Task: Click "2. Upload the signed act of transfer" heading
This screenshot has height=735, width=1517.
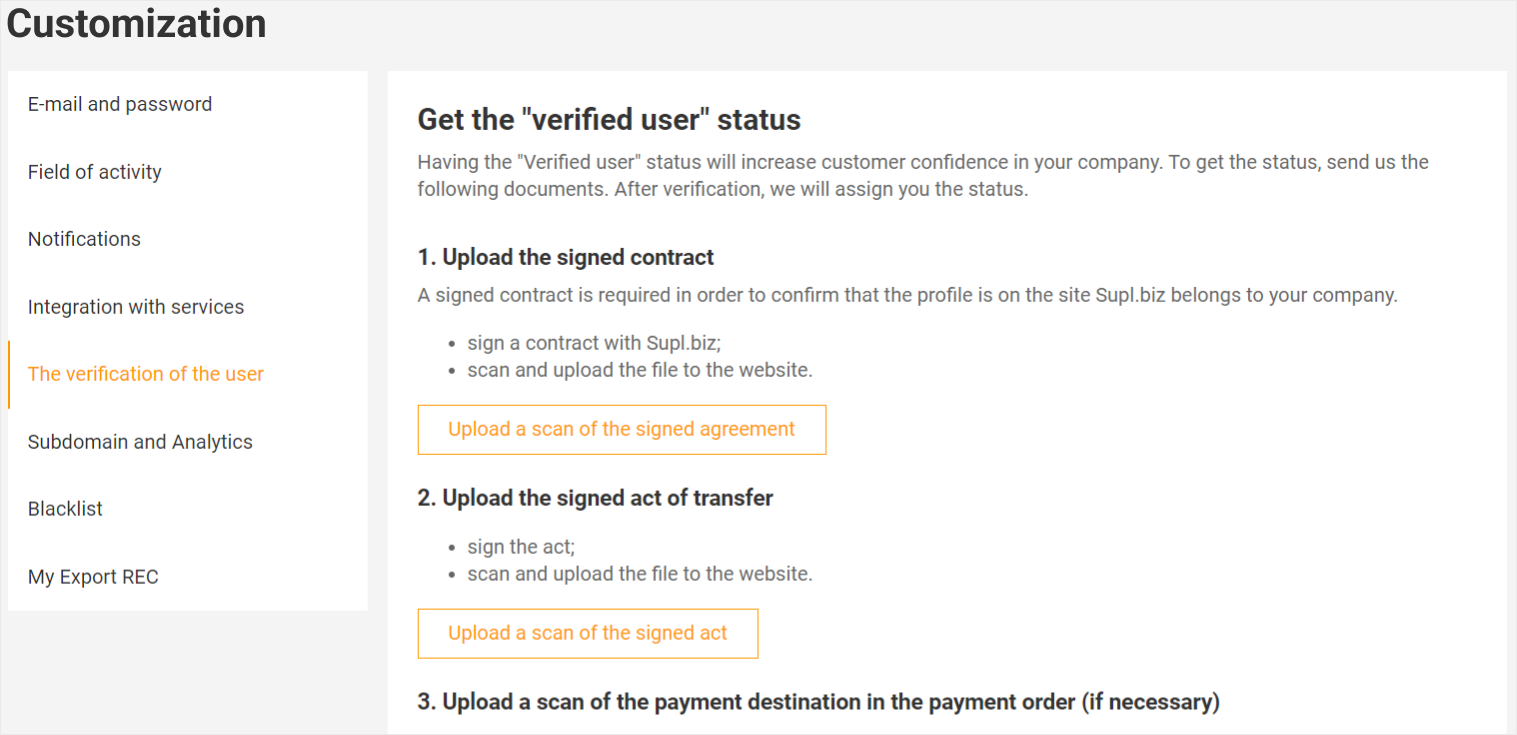Action: coord(595,498)
